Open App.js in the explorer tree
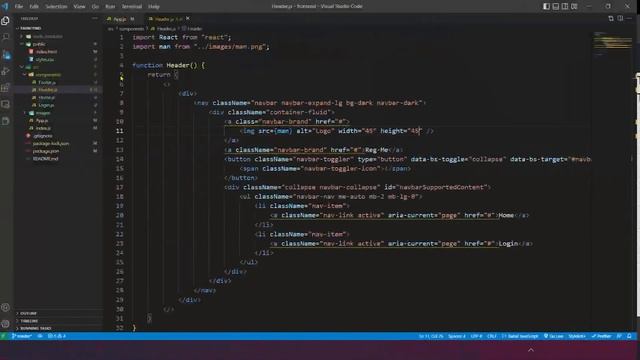The height and width of the screenshot is (360, 640). (x=42, y=121)
